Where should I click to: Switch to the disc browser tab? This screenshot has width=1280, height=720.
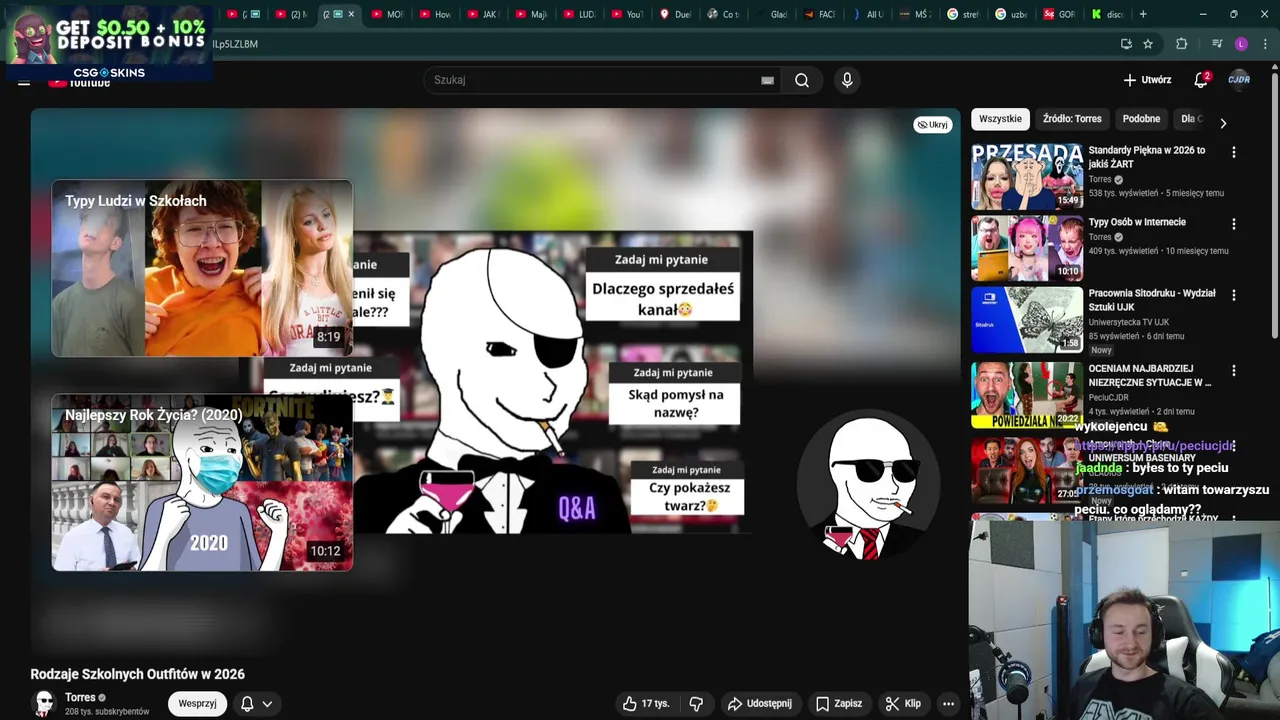coord(1107,14)
